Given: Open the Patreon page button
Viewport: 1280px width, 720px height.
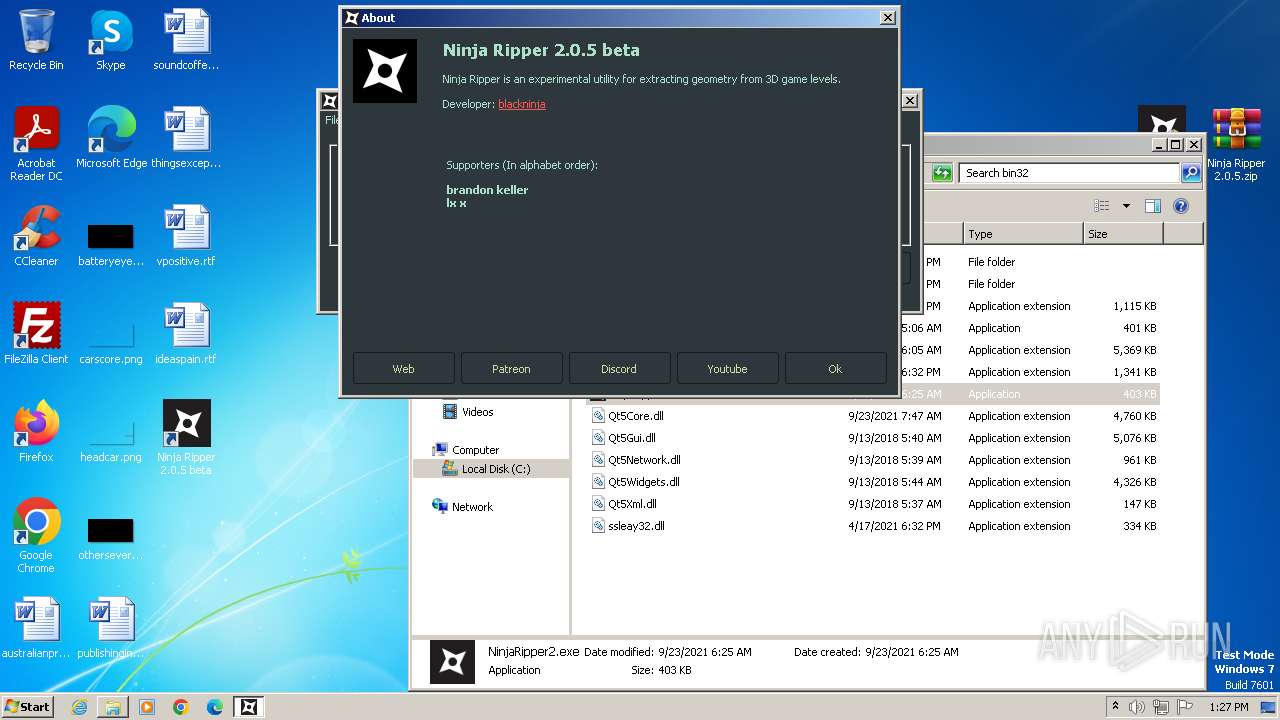Looking at the screenshot, I should pyautogui.click(x=511, y=369).
